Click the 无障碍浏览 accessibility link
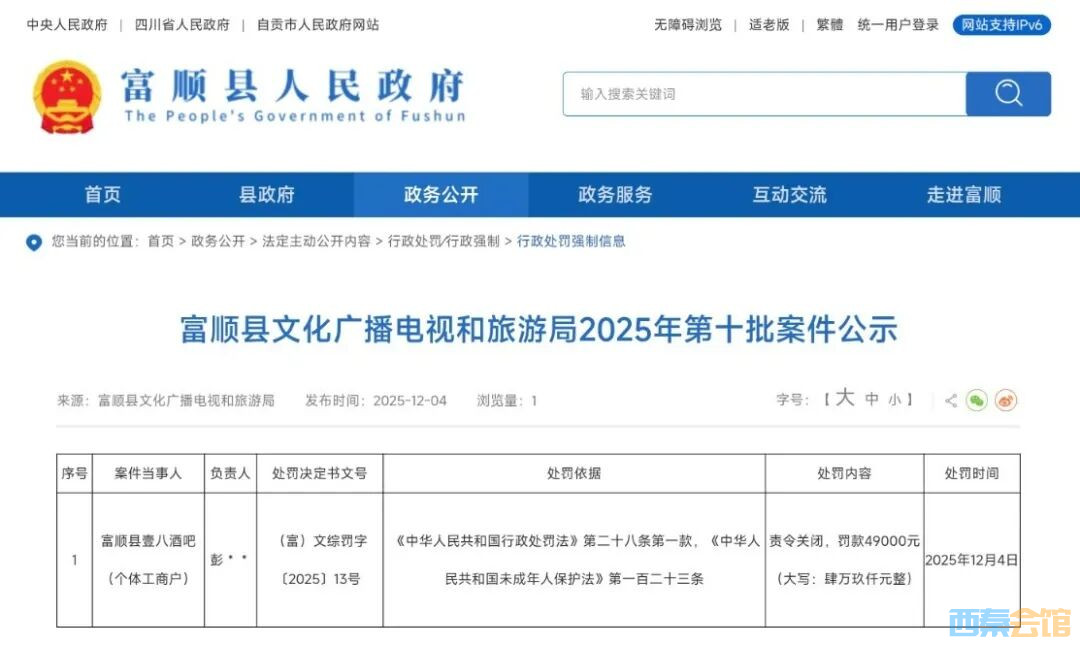Screen dimensions: 1080x645 pyautogui.click(x=688, y=25)
